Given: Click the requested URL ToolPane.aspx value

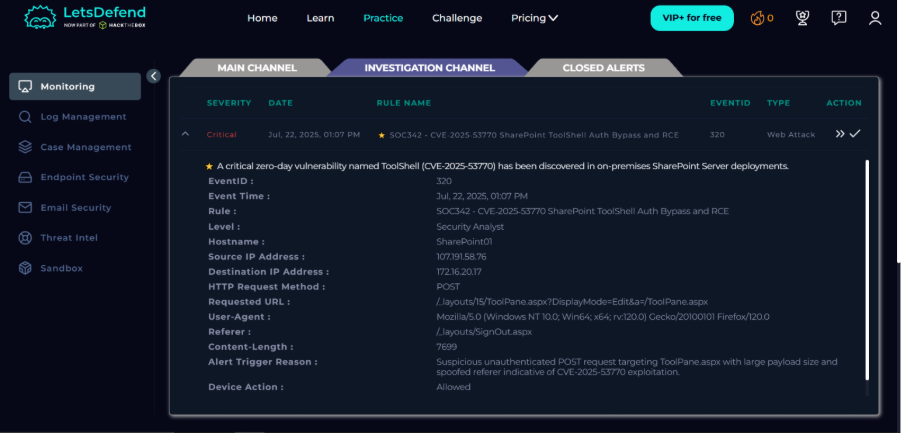Looking at the screenshot, I should 572,301.
